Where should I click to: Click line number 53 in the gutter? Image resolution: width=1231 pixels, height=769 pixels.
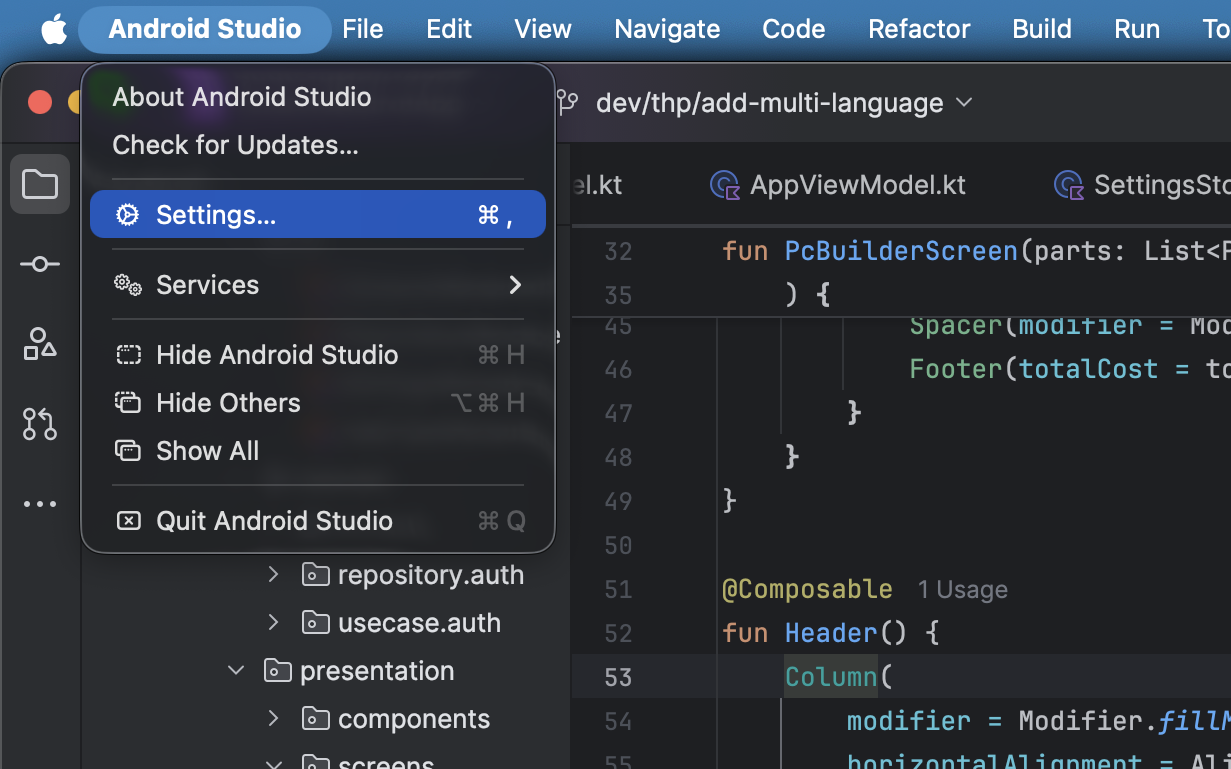tap(618, 677)
